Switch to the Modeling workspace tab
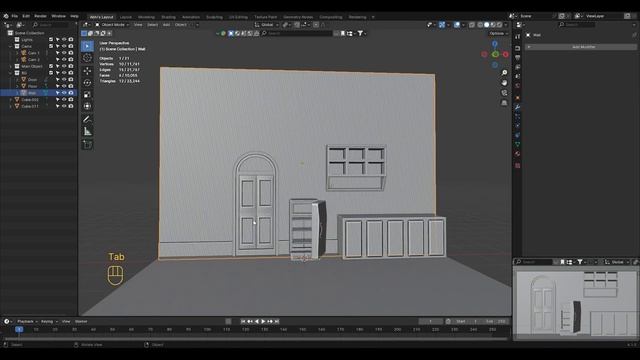The width and height of the screenshot is (640, 360). (x=146, y=17)
